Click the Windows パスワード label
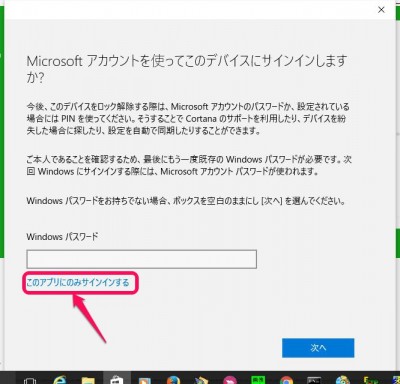The height and width of the screenshot is (384, 400). pyautogui.click(x=62, y=237)
